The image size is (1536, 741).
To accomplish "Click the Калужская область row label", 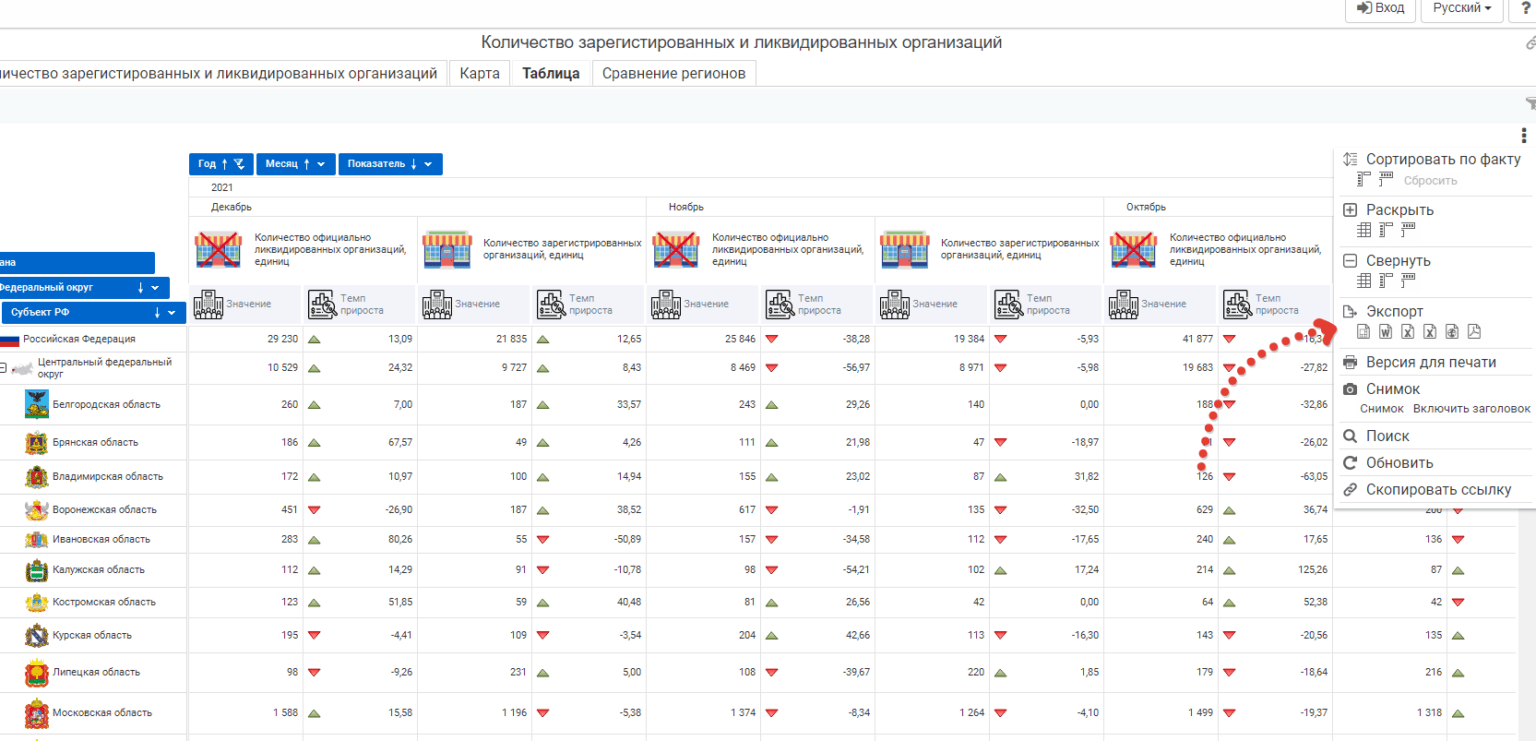I will pyautogui.click(x=99, y=570).
